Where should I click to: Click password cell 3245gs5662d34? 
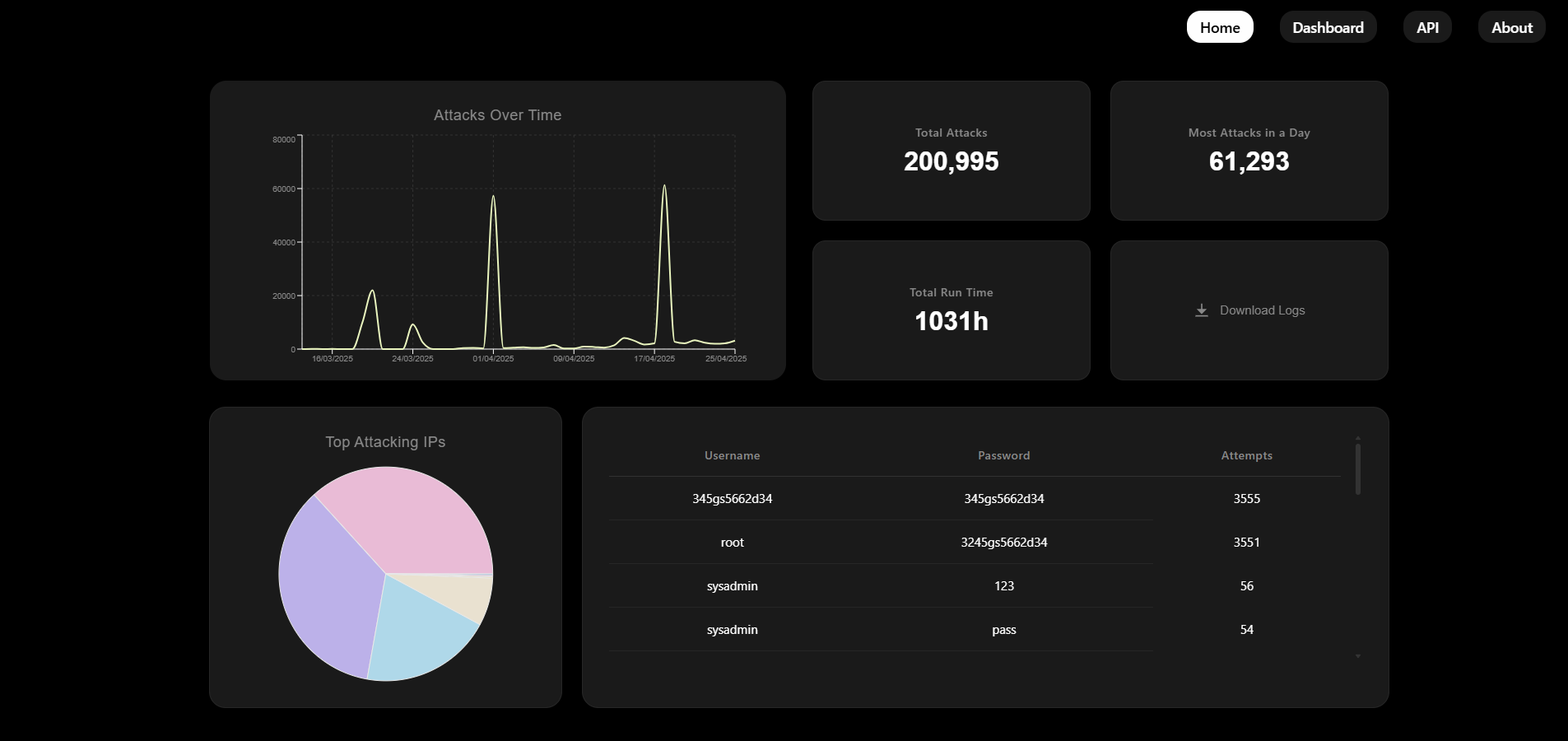[x=1003, y=543]
